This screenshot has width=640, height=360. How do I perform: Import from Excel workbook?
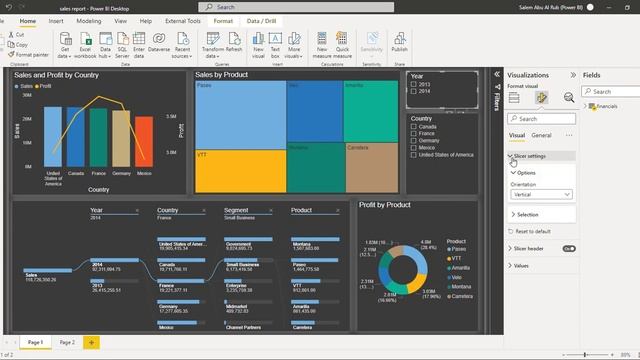coord(85,45)
